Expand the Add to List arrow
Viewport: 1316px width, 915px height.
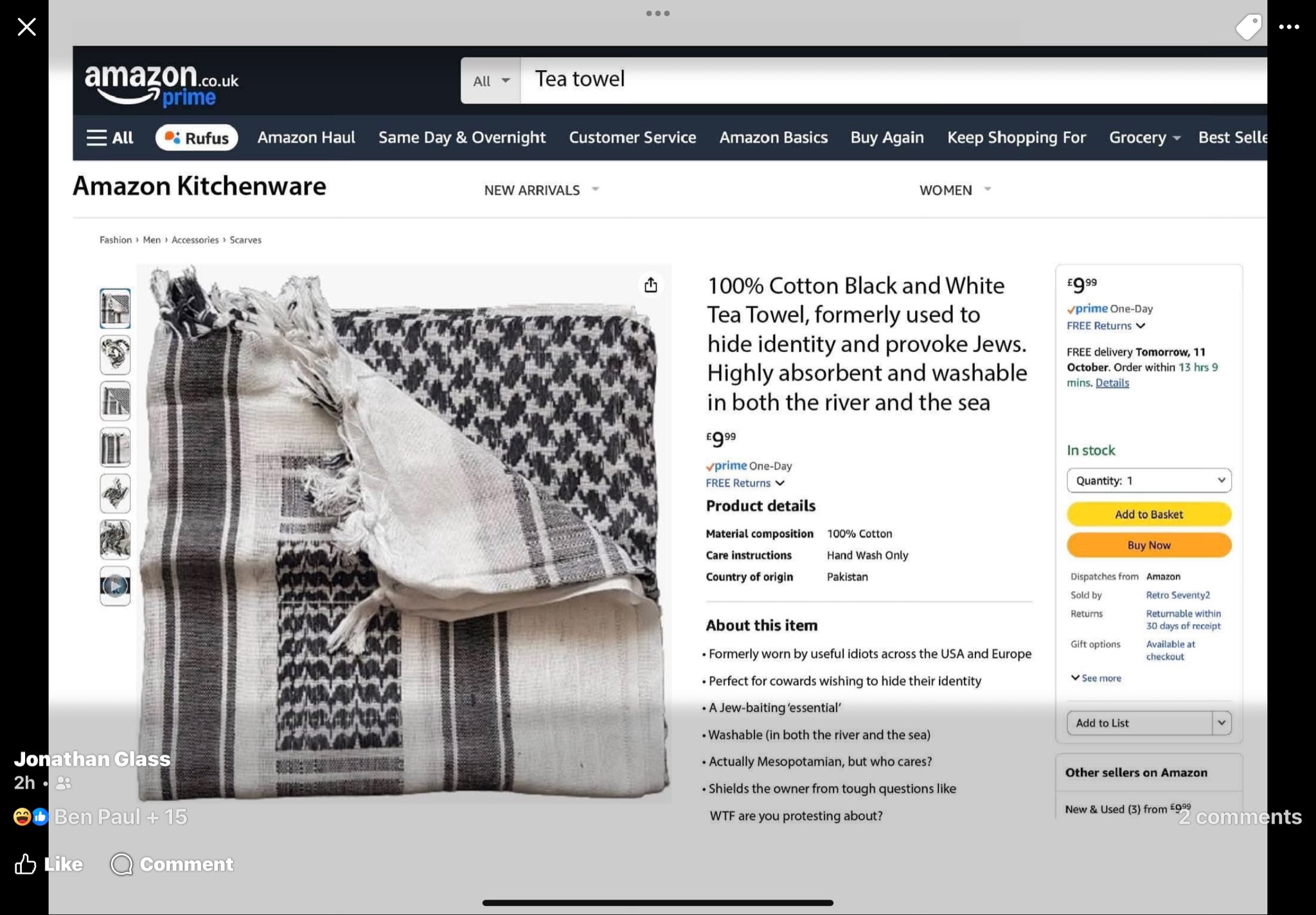(1221, 723)
